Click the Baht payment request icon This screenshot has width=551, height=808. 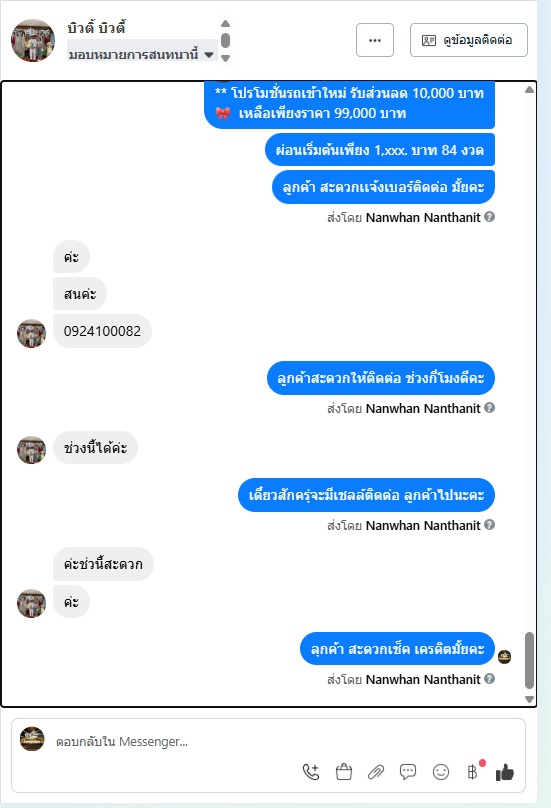(x=473, y=771)
